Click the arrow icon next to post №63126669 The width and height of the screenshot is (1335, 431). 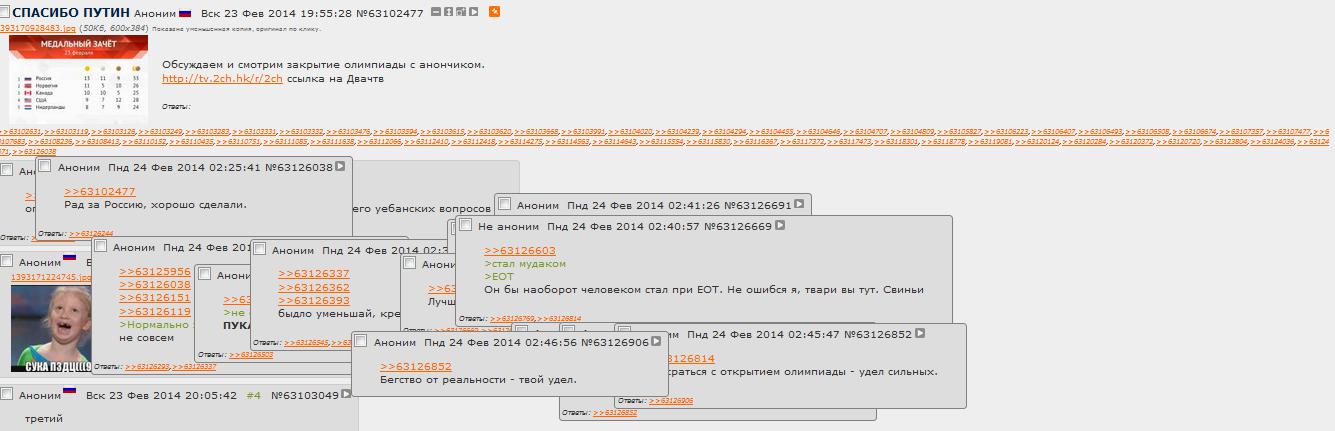tap(780, 226)
